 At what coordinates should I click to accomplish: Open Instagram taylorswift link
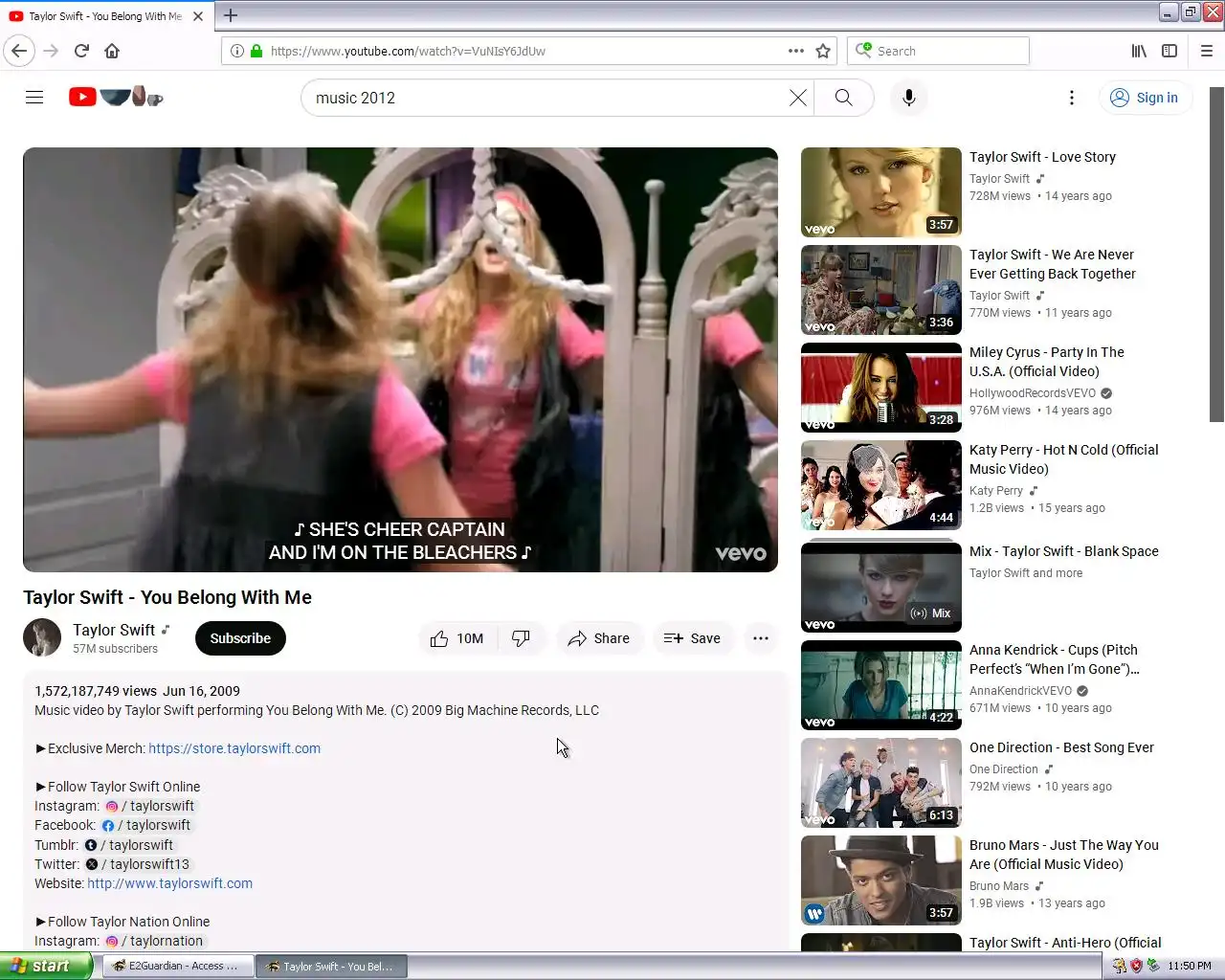click(150, 806)
